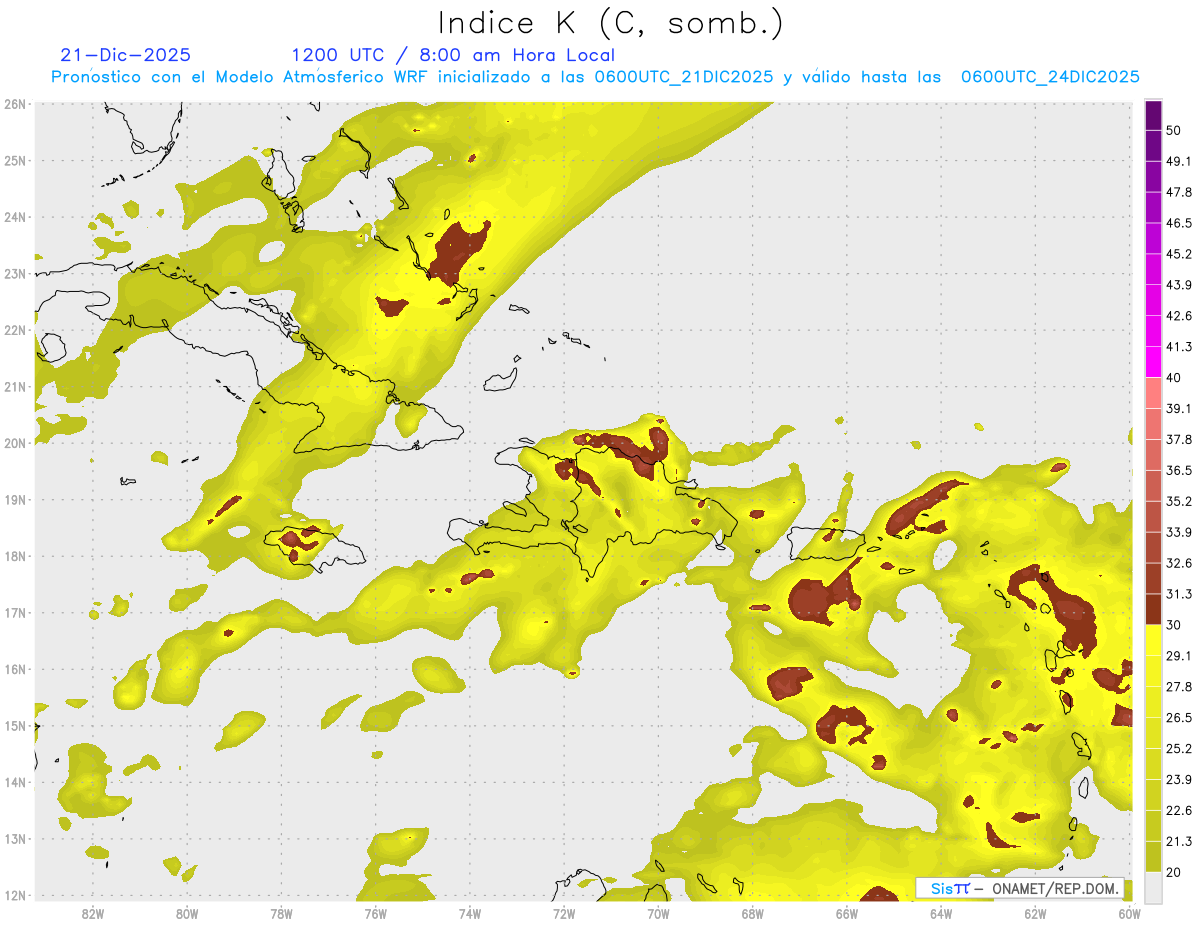
Task: Click the initialization time "0600UTC_21DIC2025"
Action: coord(684,77)
